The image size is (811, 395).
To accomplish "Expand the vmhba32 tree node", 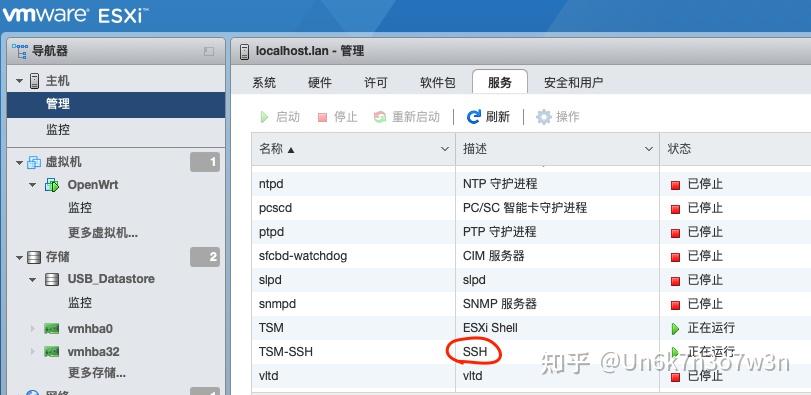I will (33, 352).
